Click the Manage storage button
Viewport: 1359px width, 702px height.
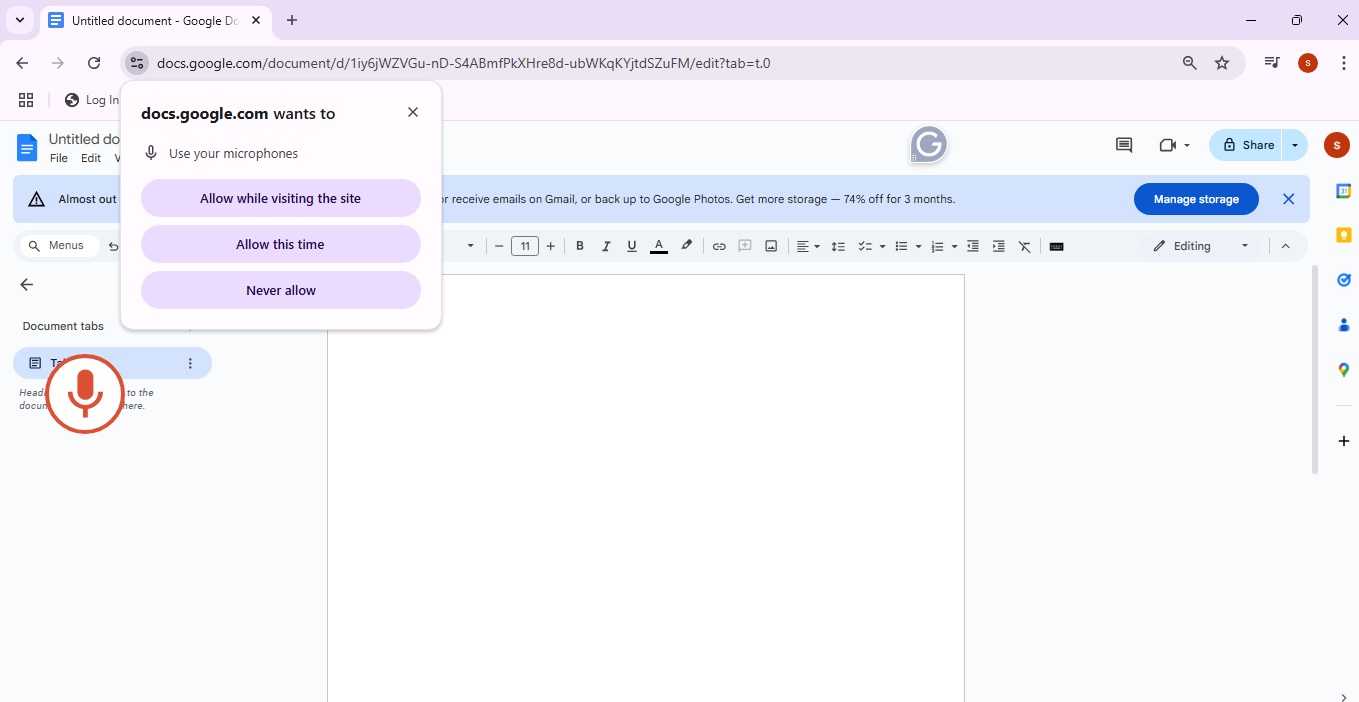click(1196, 199)
